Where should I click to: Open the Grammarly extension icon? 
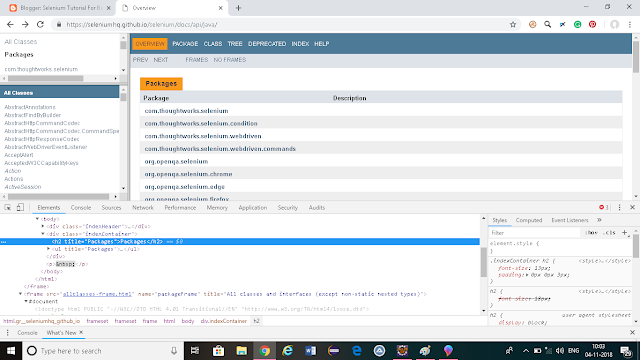pos(578,24)
